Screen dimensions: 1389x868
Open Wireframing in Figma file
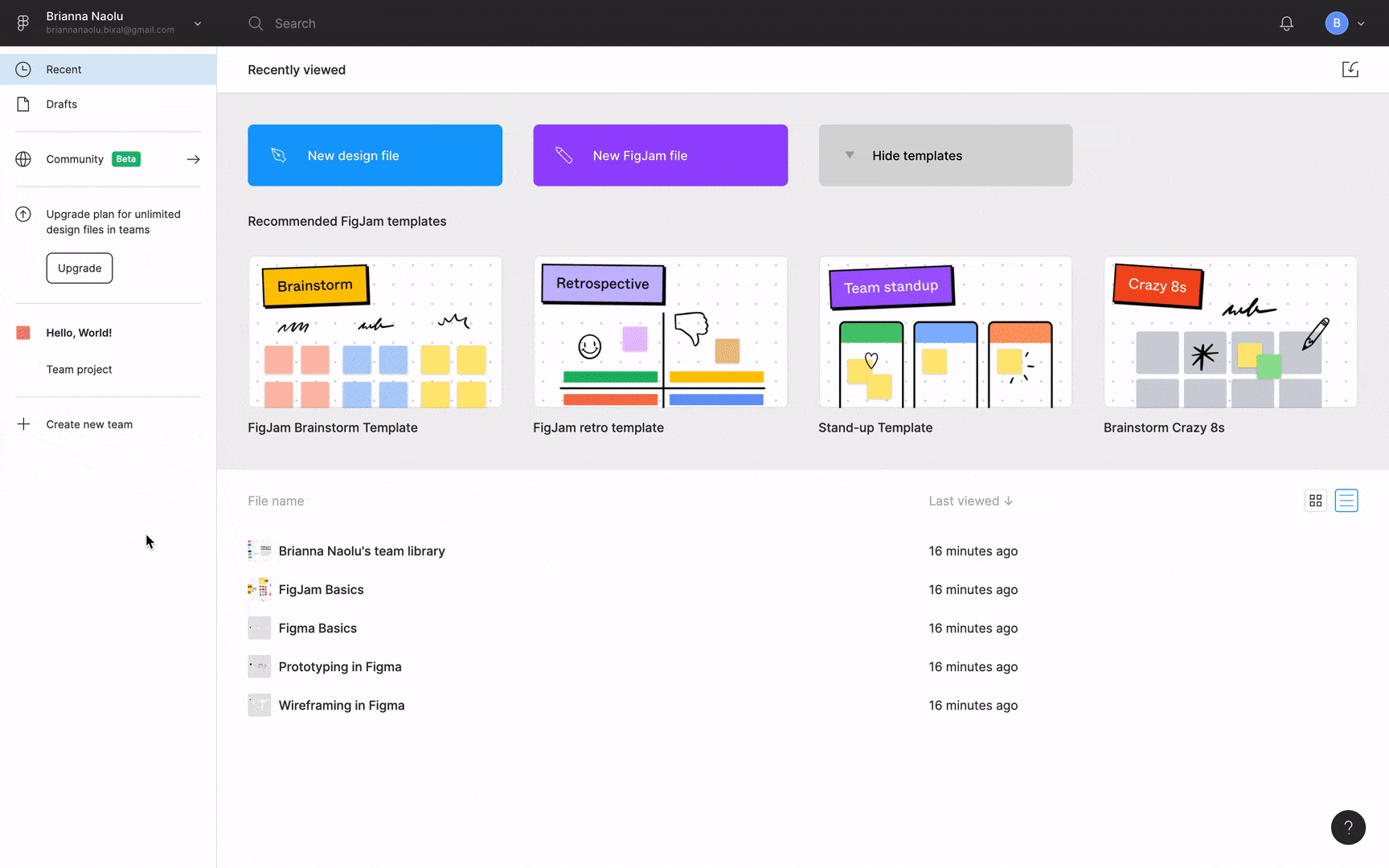[x=342, y=706]
